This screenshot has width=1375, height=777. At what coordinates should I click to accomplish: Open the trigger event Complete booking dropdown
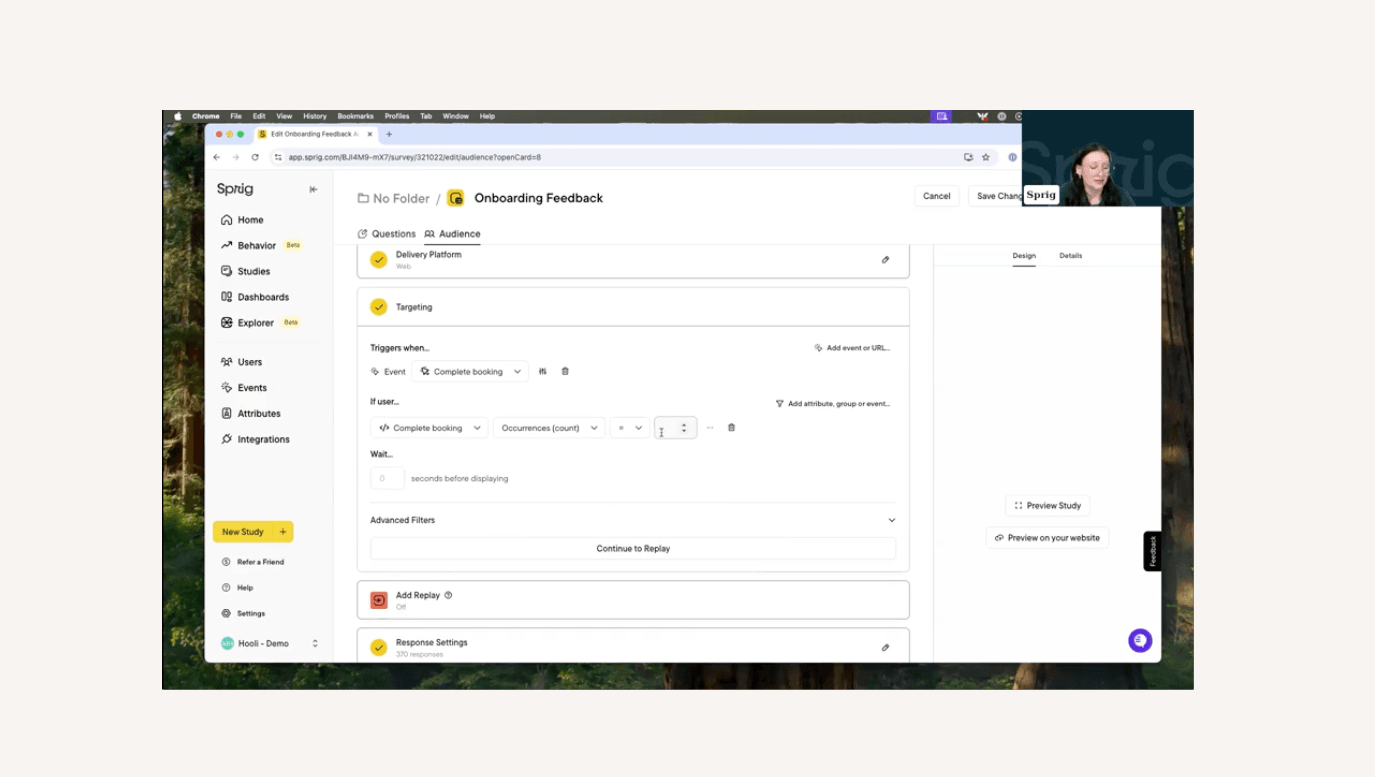coord(470,372)
